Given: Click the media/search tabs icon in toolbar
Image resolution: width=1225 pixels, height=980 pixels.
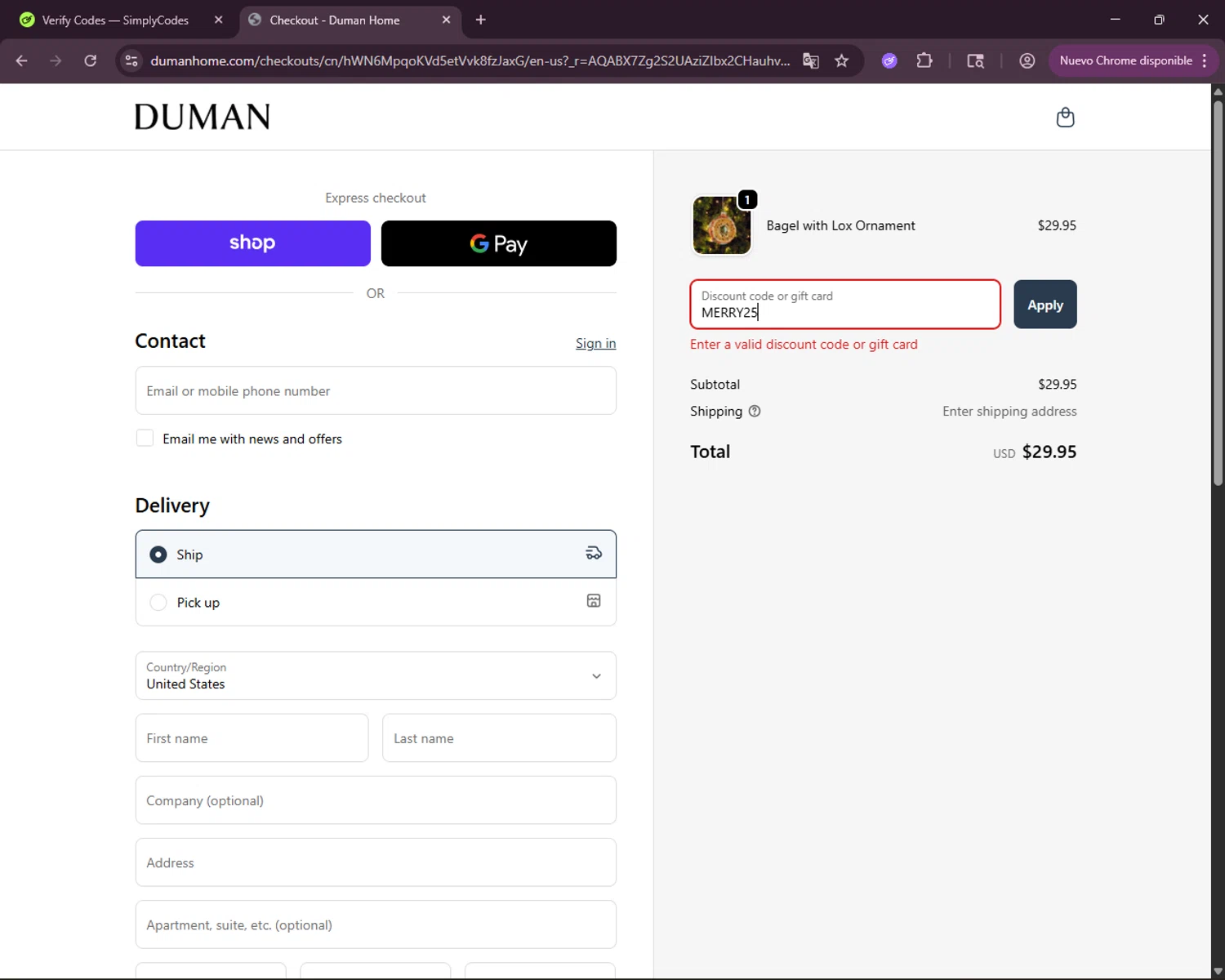Looking at the screenshot, I should (975, 60).
